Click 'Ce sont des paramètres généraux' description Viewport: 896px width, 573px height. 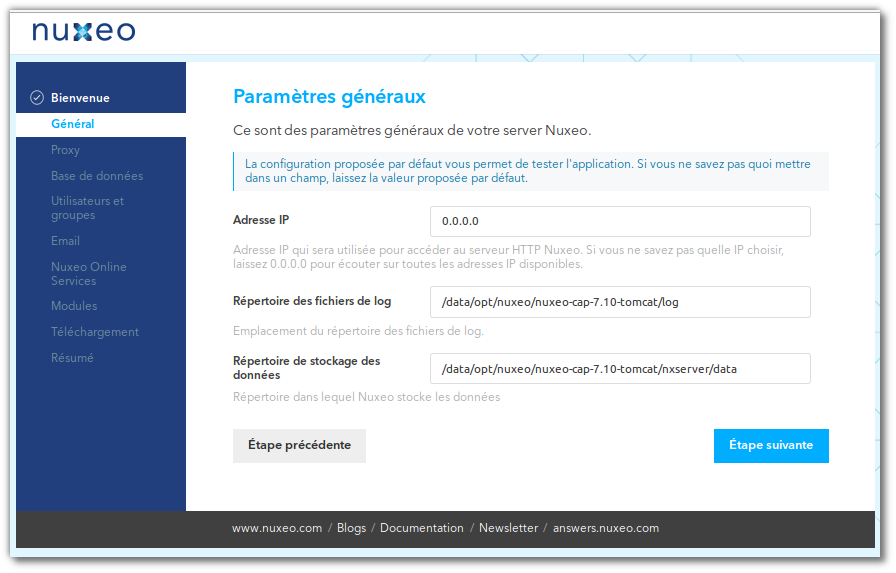click(412, 131)
